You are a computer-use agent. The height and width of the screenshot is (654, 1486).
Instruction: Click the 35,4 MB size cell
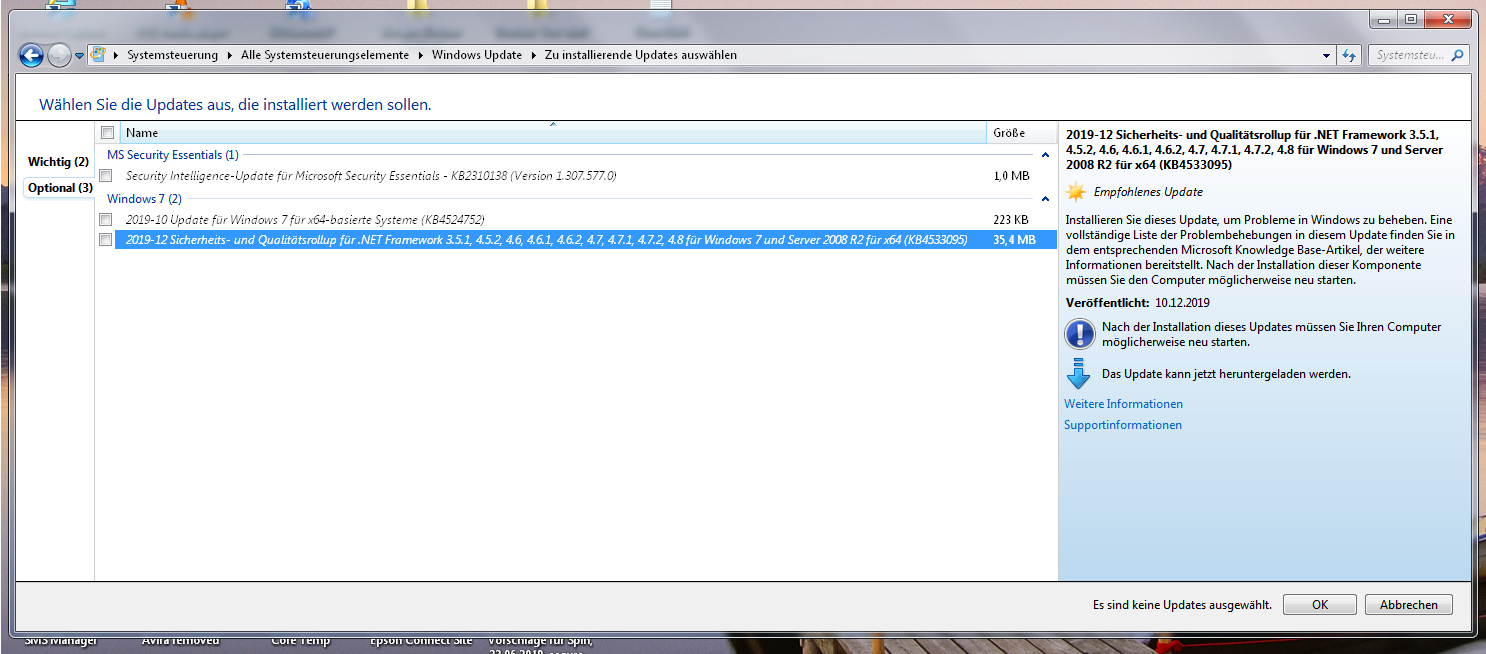(x=1014, y=239)
